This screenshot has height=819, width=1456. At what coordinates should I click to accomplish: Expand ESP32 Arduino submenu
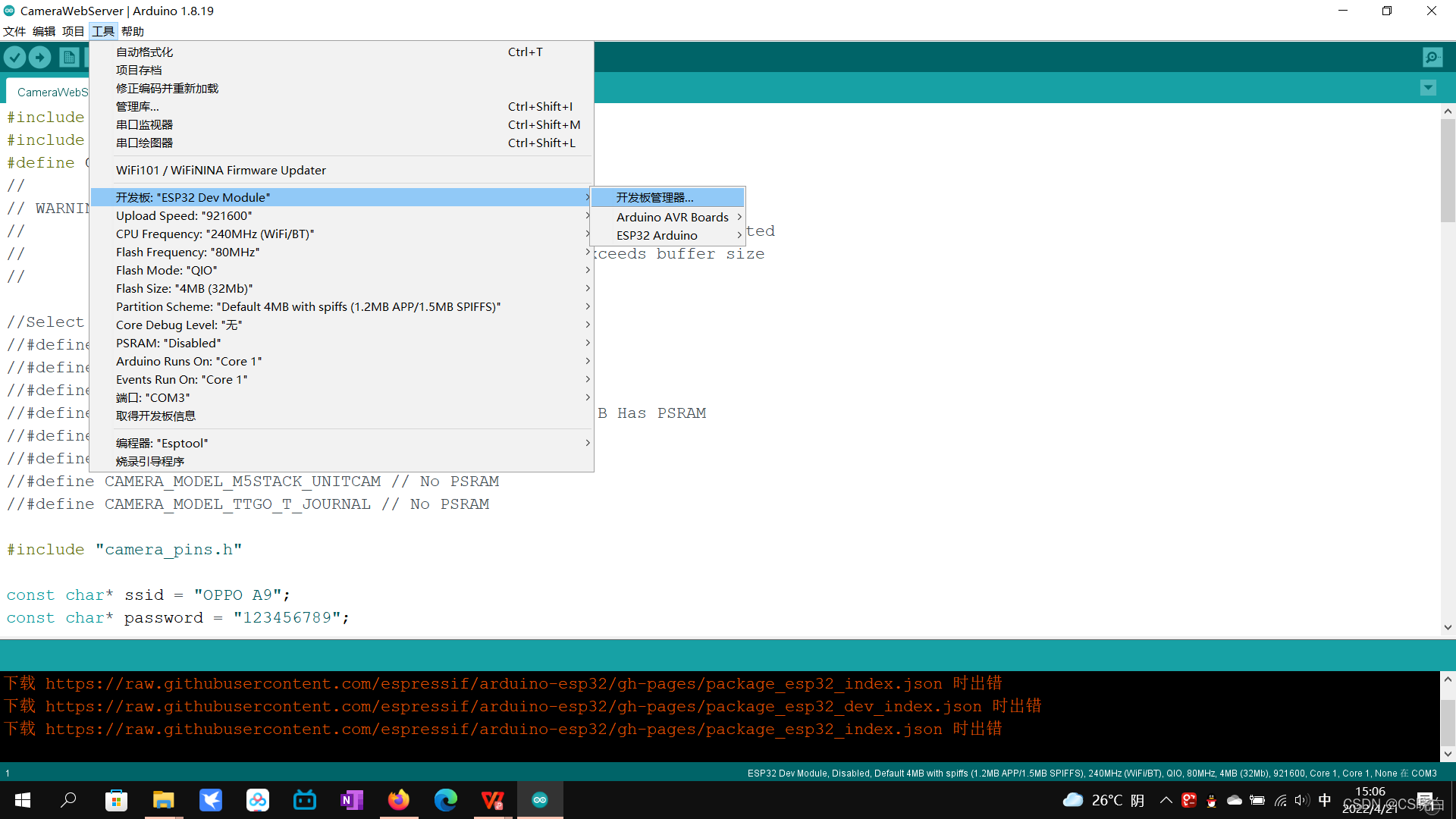[668, 235]
